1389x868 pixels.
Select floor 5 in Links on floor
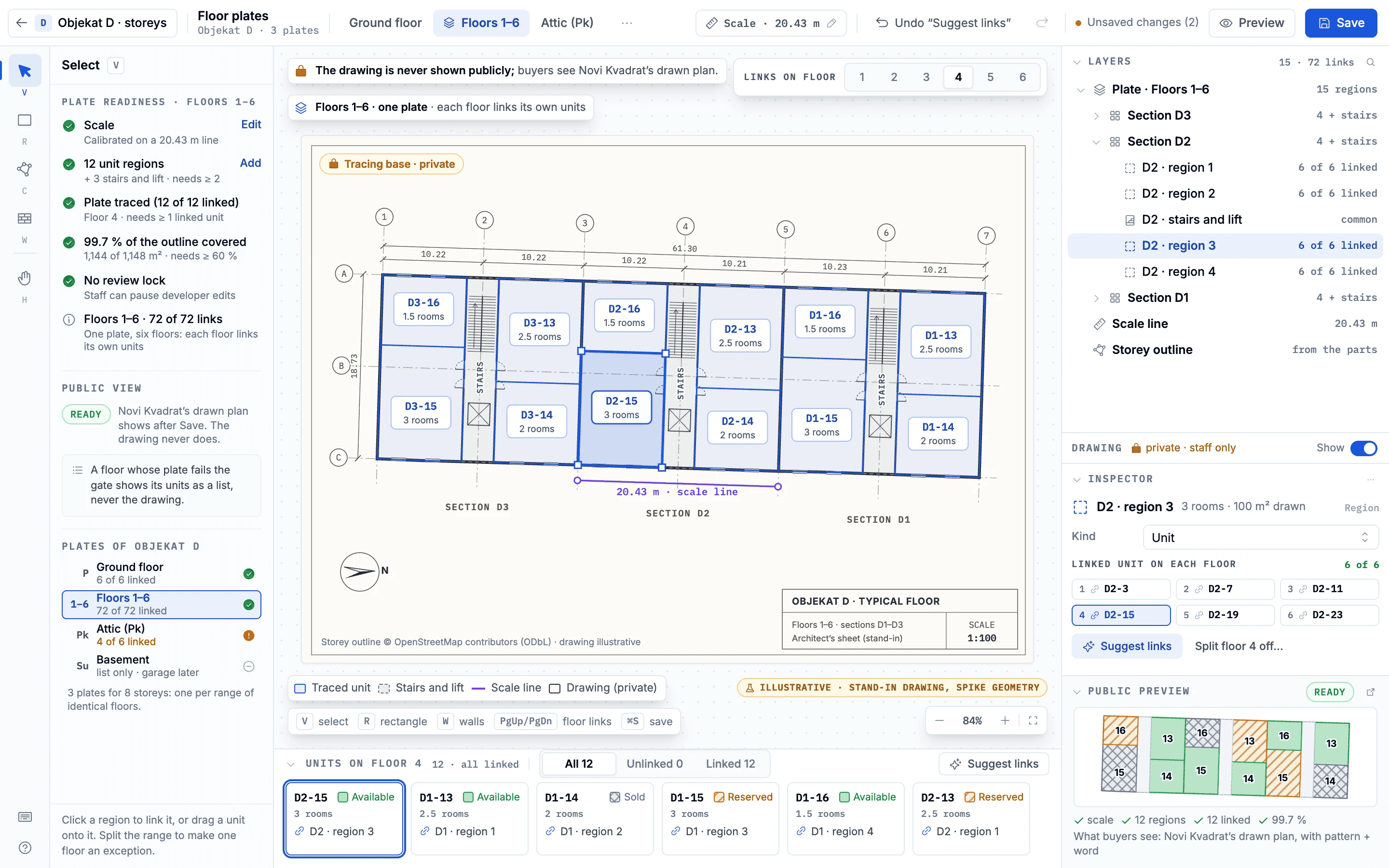click(990, 77)
